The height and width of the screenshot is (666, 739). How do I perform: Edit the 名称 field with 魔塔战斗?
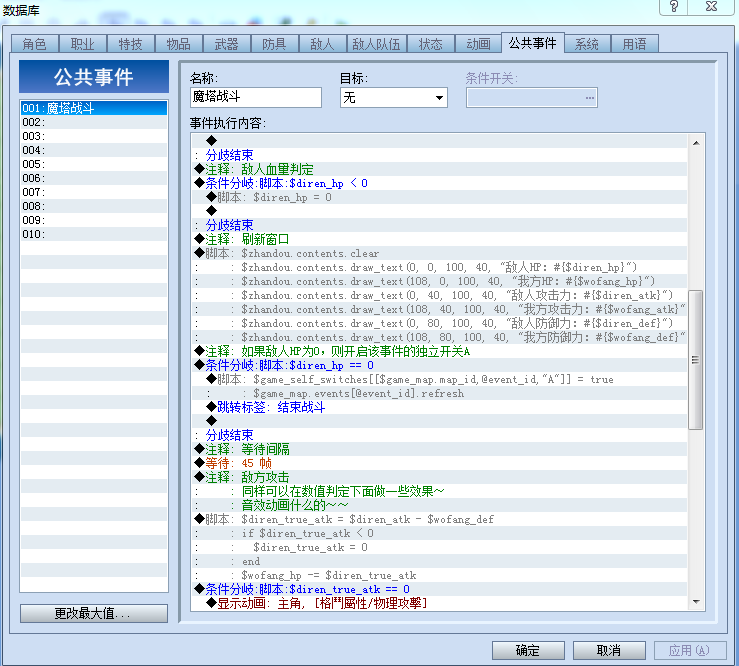(256, 98)
